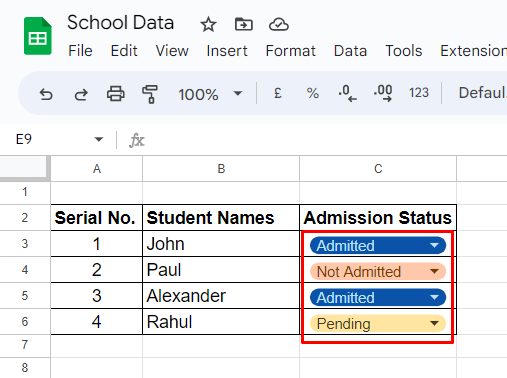Star the School Data document

coord(208,25)
